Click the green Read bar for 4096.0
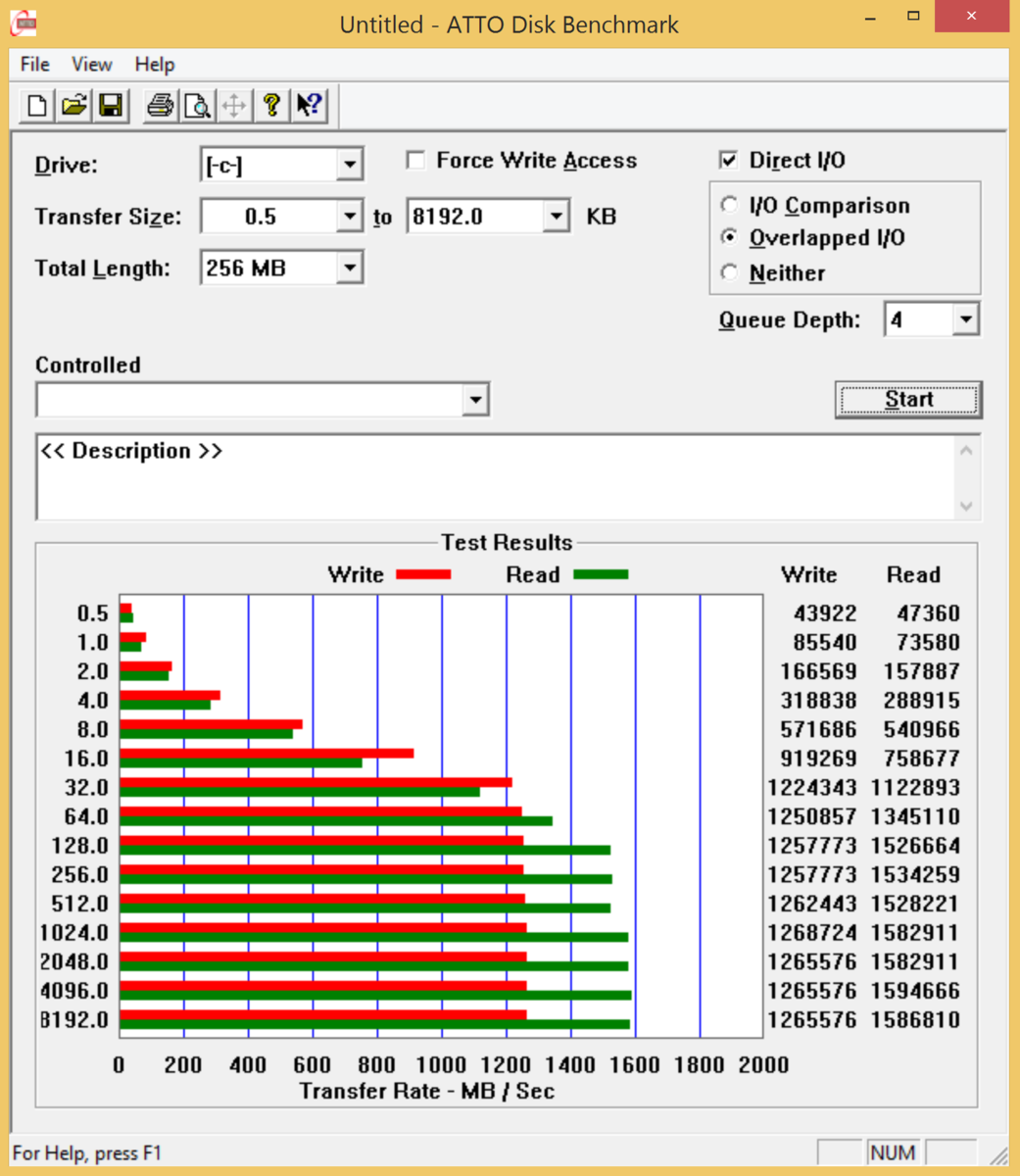The height and width of the screenshot is (1176, 1020). (x=375, y=996)
